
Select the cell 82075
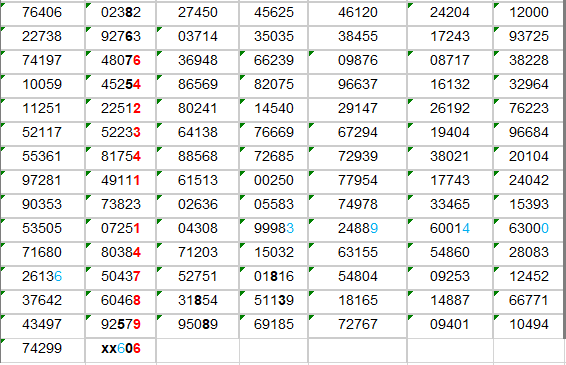(274, 85)
